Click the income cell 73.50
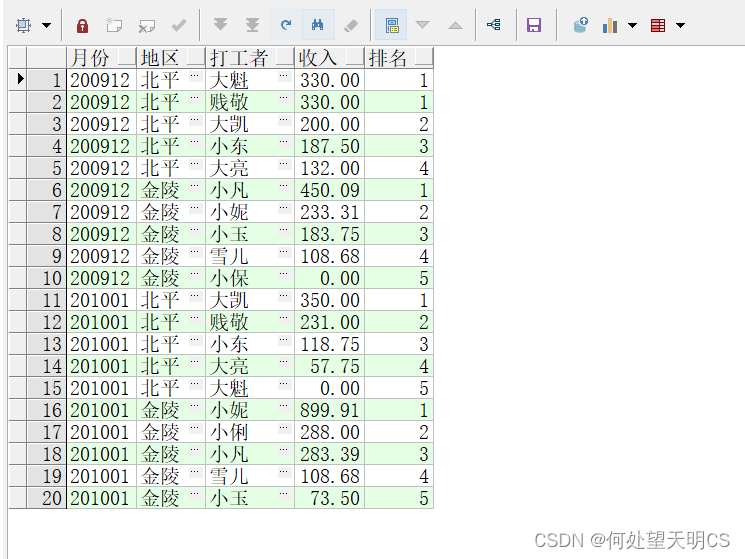The width and height of the screenshot is (745, 559). pyautogui.click(x=329, y=498)
